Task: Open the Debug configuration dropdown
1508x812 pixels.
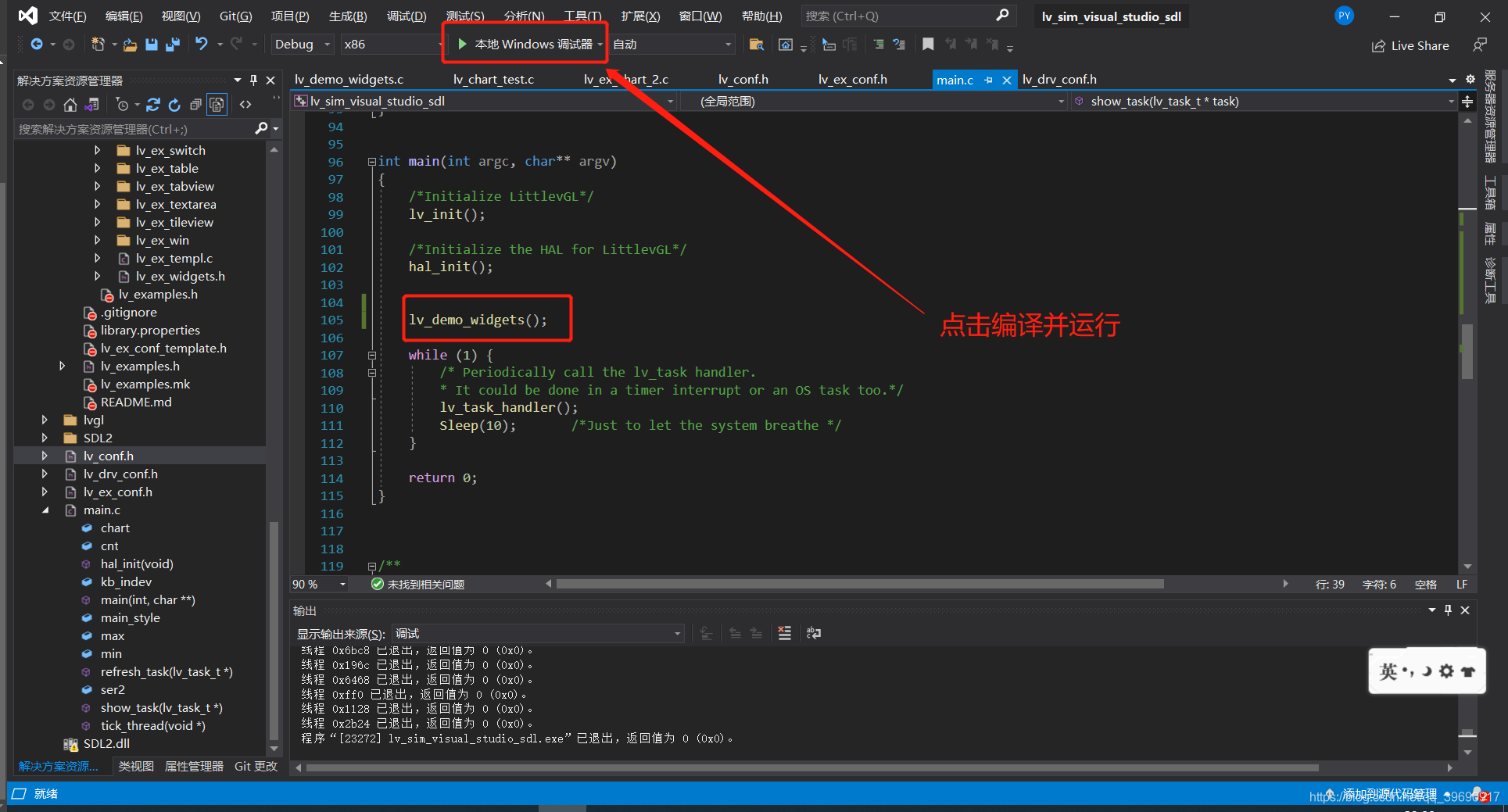Action: coord(303,45)
